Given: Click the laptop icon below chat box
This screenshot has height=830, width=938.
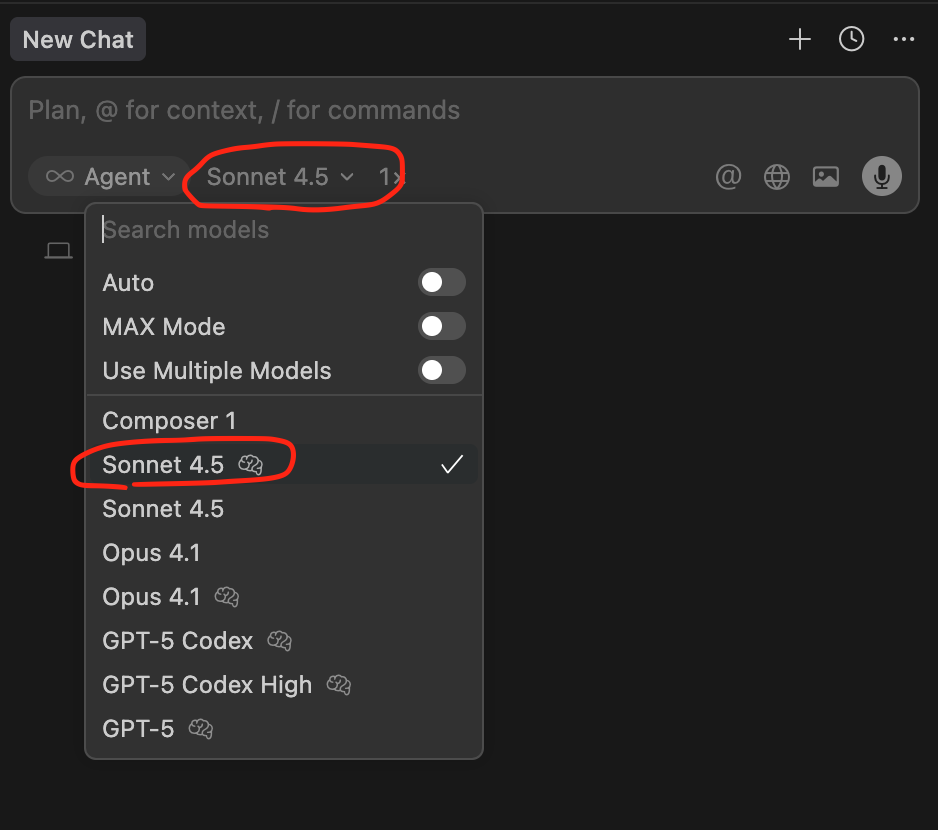Looking at the screenshot, I should coord(59,250).
